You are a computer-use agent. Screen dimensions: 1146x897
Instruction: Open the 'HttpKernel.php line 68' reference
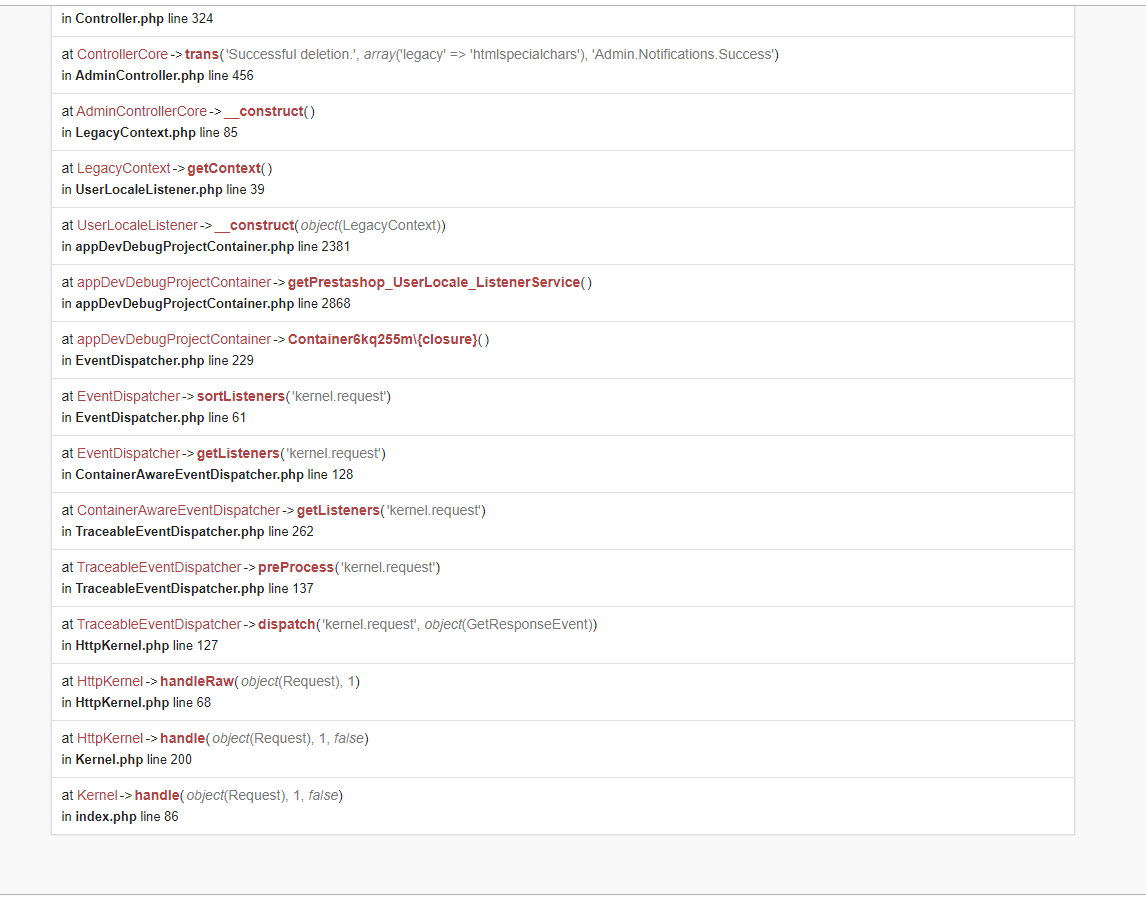click(143, 703)
